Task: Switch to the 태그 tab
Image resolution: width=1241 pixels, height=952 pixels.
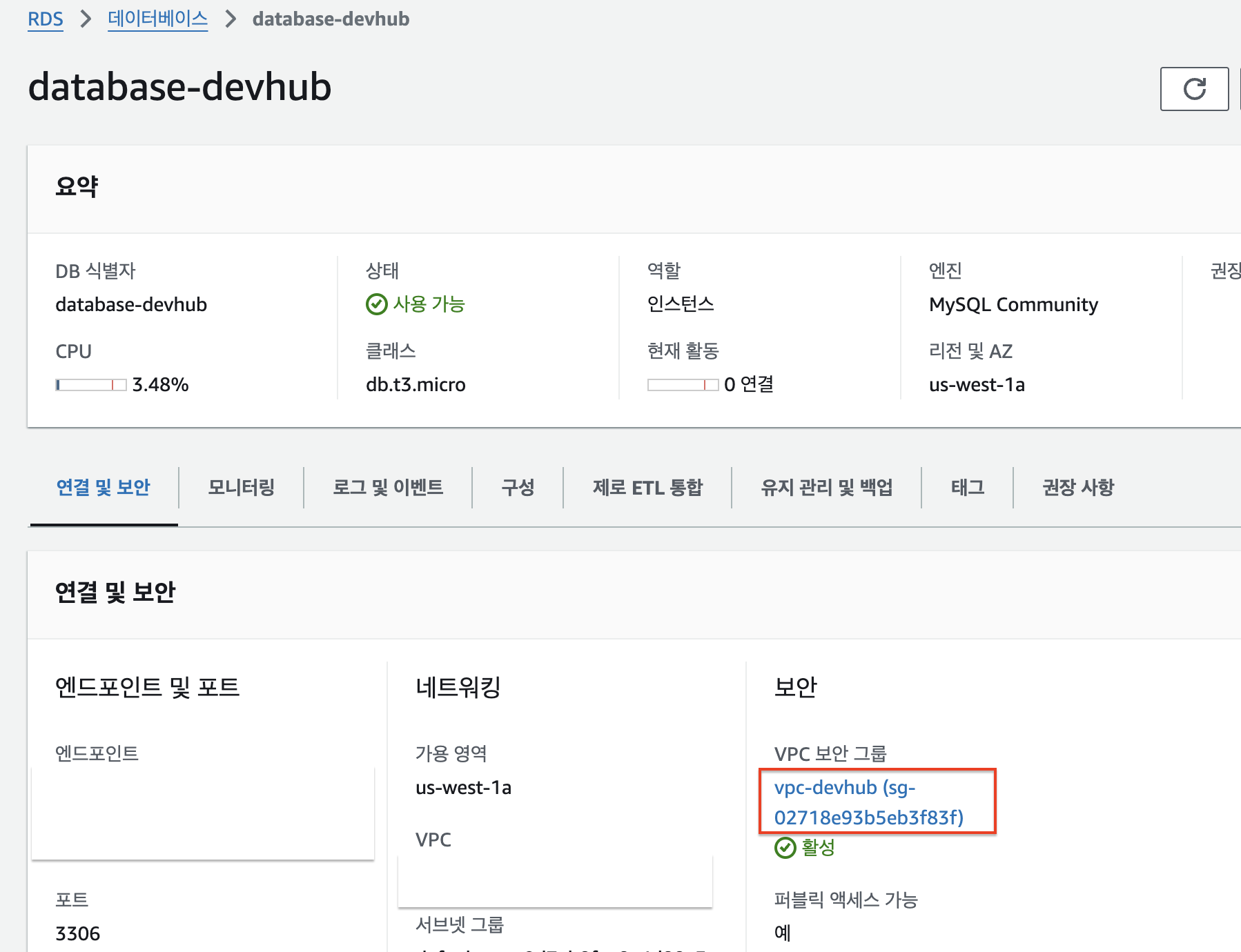Action: 968,488
